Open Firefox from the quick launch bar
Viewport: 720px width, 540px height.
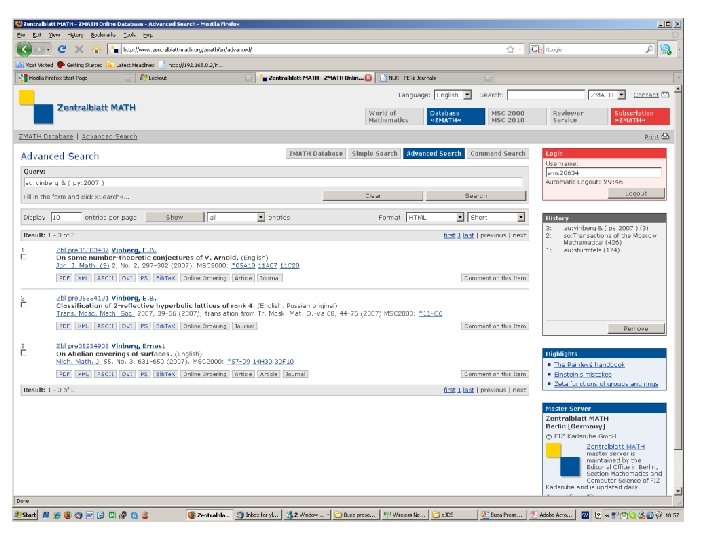click(68, 515)
